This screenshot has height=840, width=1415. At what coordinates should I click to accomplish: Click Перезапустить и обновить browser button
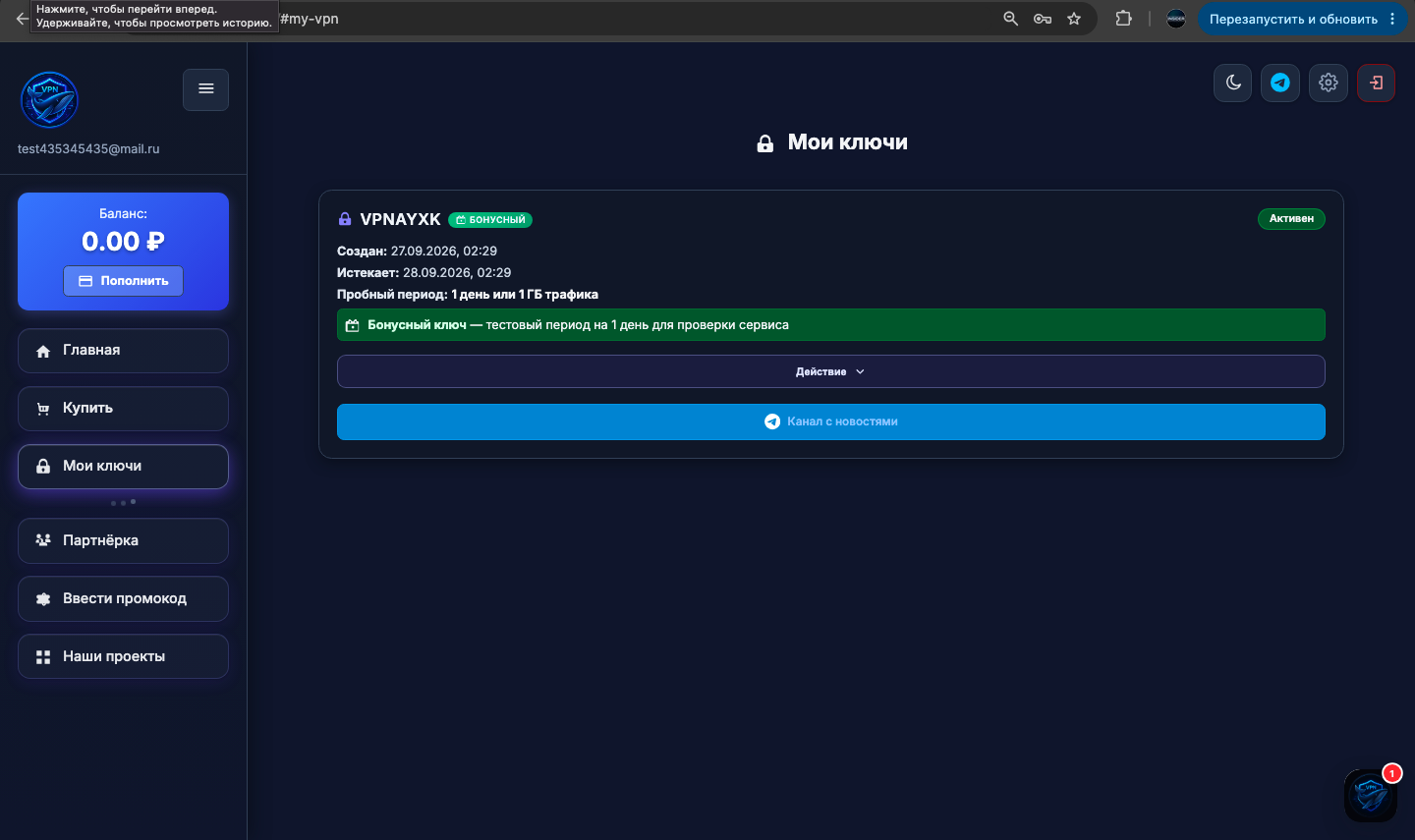pyautogui.click(x=1293, y=19)
